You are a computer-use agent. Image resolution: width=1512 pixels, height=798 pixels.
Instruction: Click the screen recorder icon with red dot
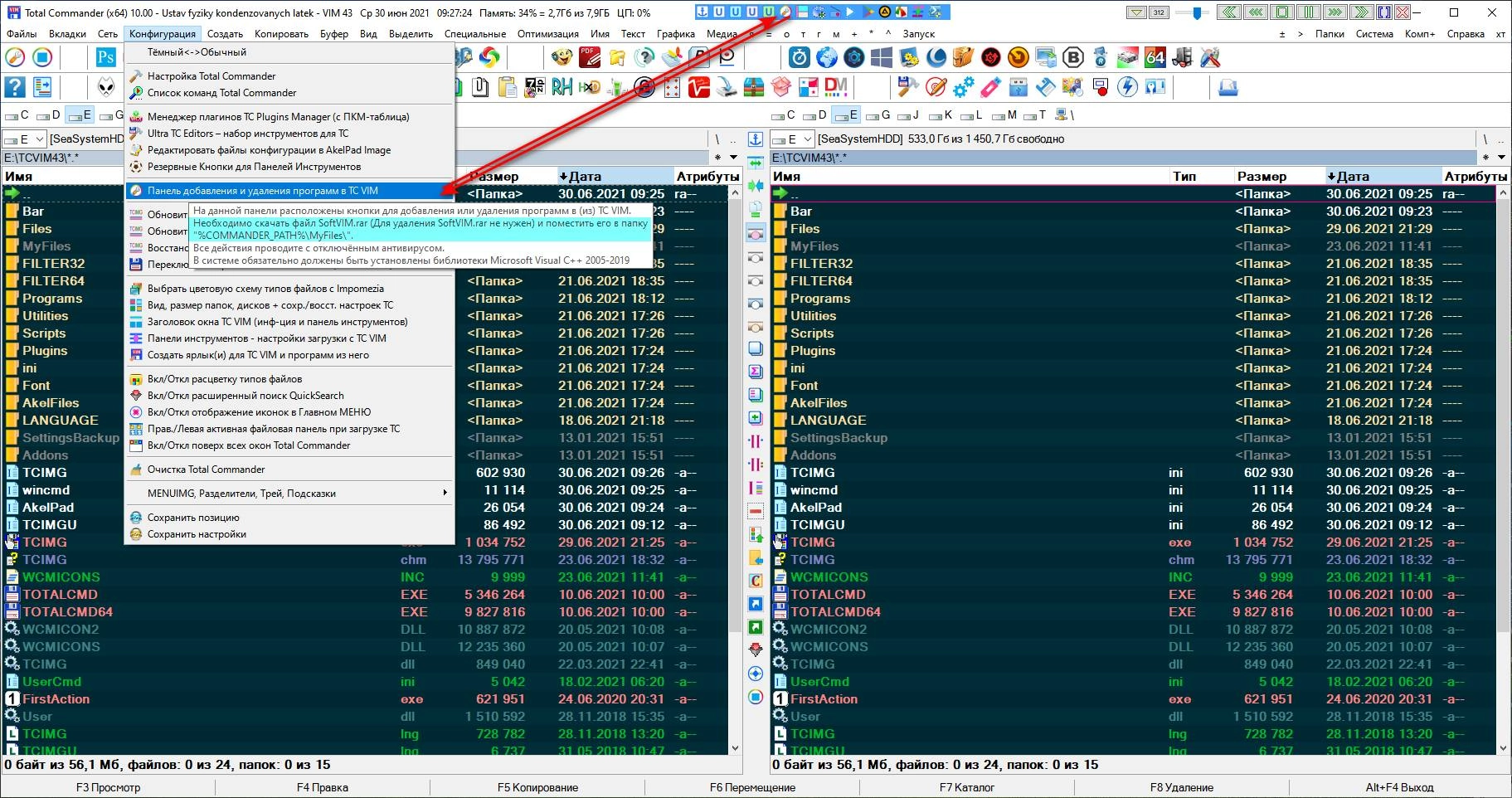pos(1101,87)
